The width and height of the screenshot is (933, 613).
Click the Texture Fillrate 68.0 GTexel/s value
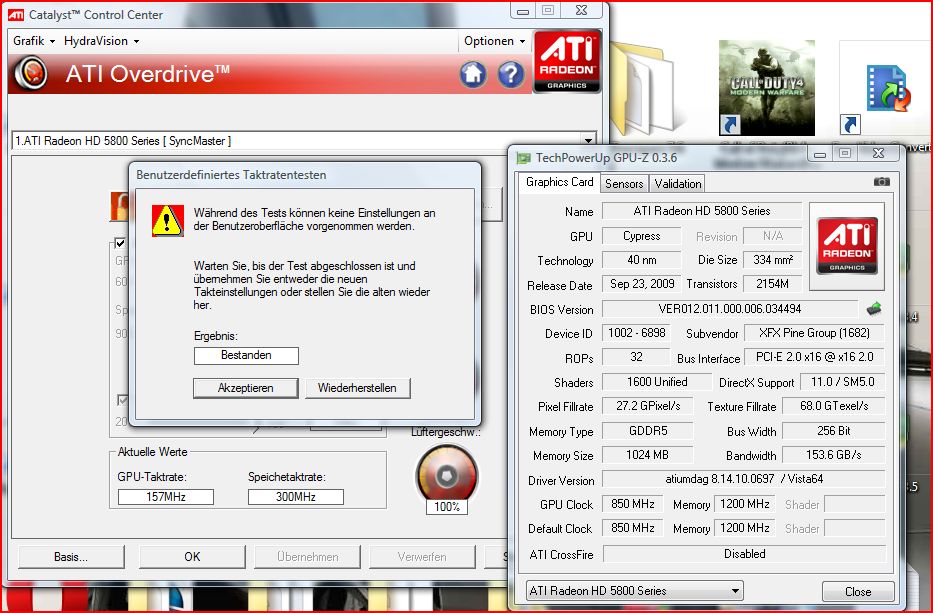click(x=834, y=406)
